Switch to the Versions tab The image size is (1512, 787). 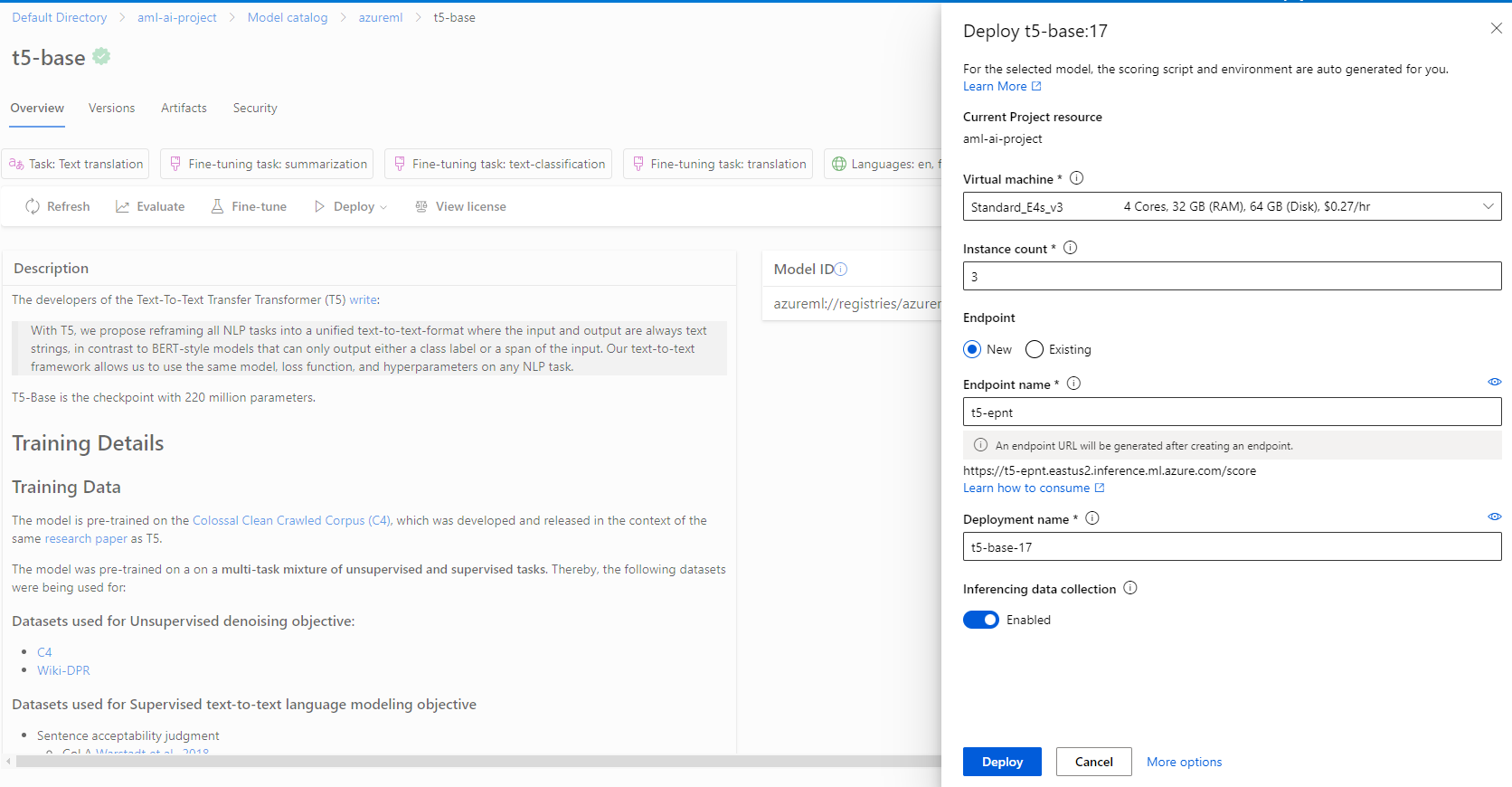click(x=111, y=108)
